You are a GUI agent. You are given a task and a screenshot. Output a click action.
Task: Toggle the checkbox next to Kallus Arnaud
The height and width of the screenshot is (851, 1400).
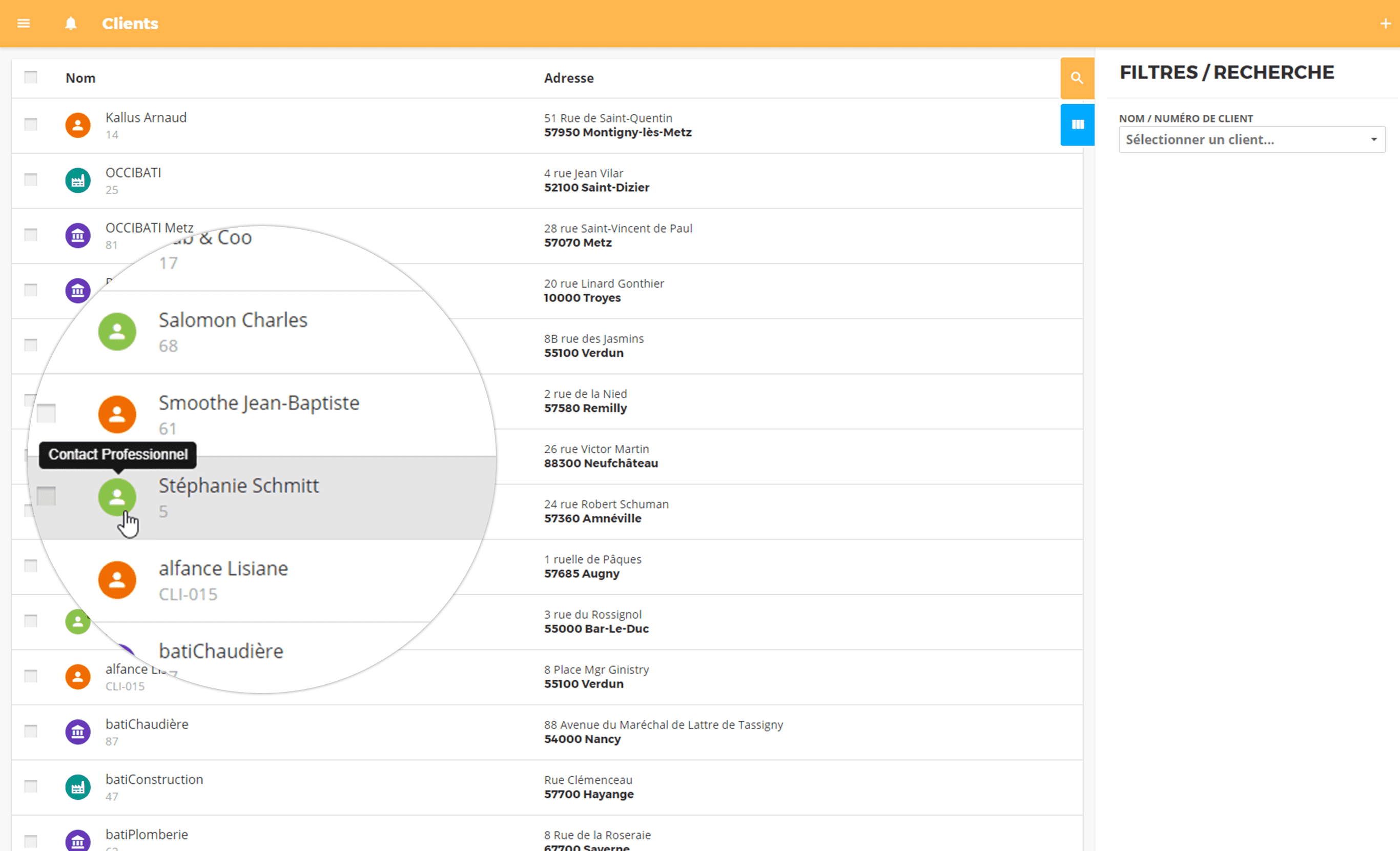point(31,123)
